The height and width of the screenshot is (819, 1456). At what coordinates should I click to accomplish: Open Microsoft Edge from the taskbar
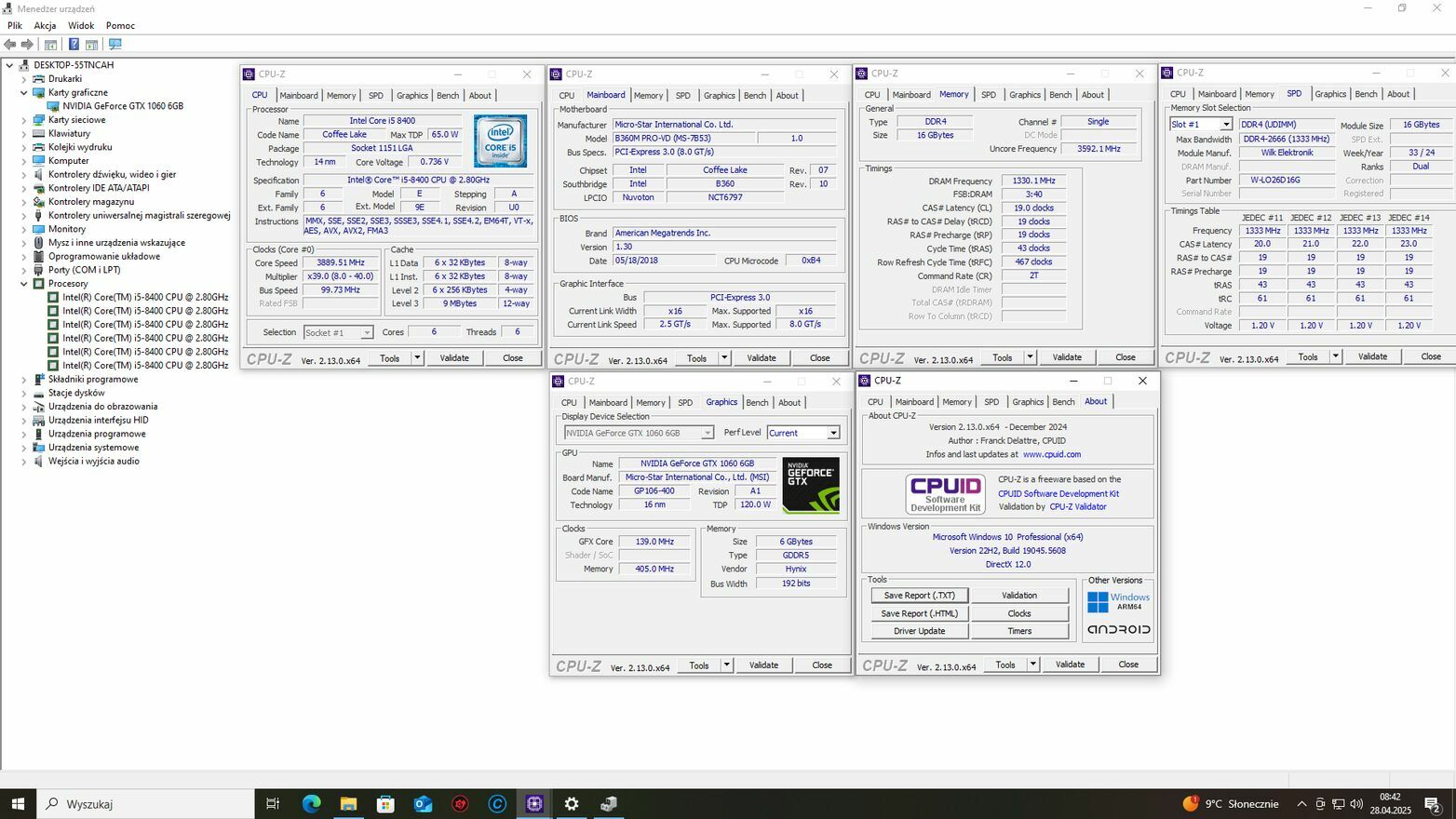point(311,804)
